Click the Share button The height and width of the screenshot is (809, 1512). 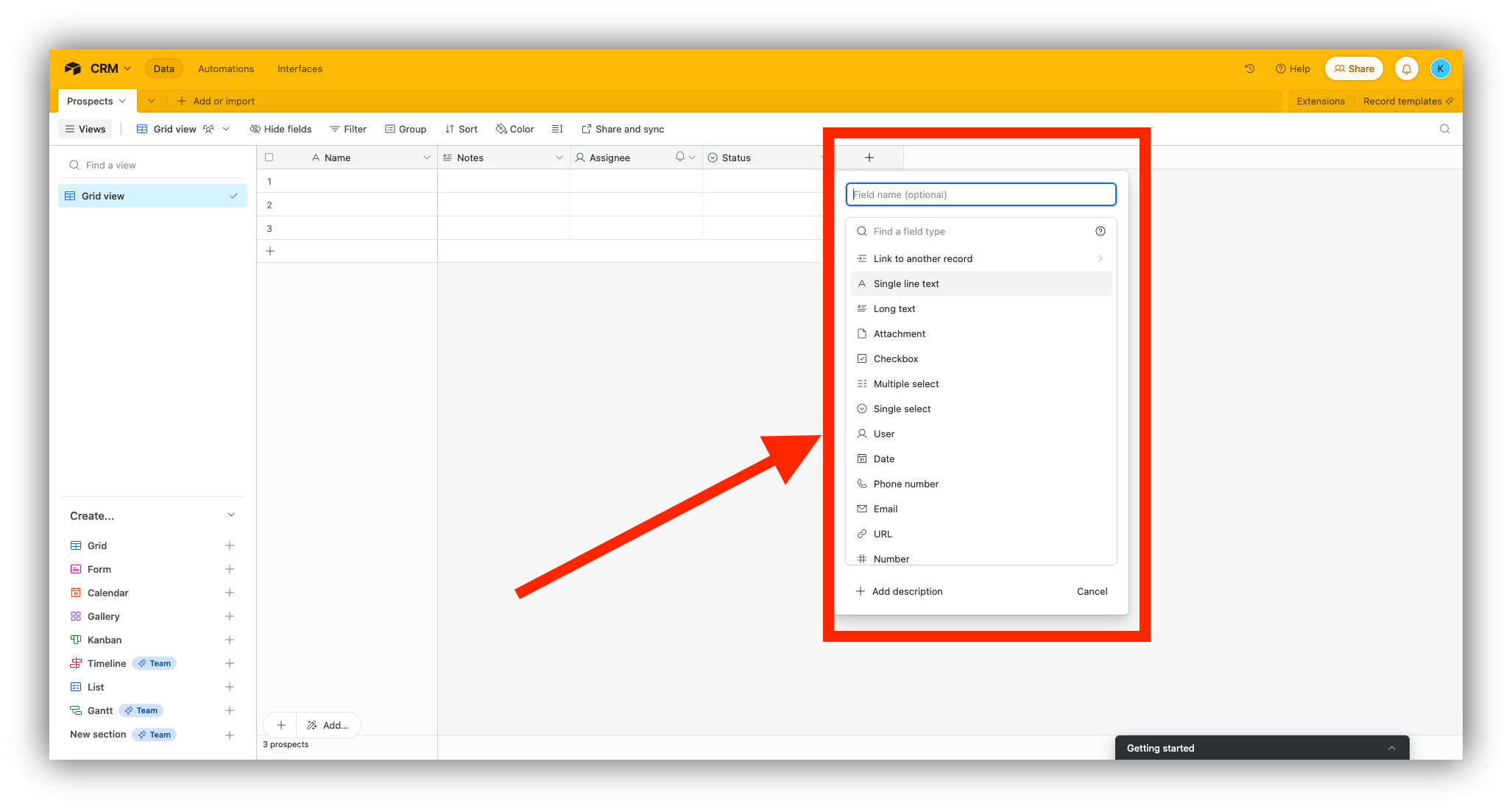click(1354, 68)
